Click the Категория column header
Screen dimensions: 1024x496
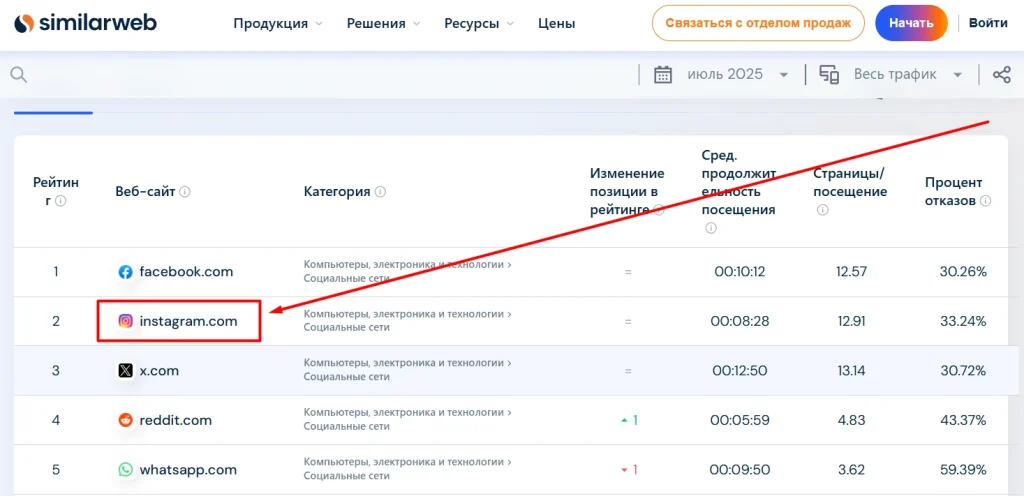337,192
